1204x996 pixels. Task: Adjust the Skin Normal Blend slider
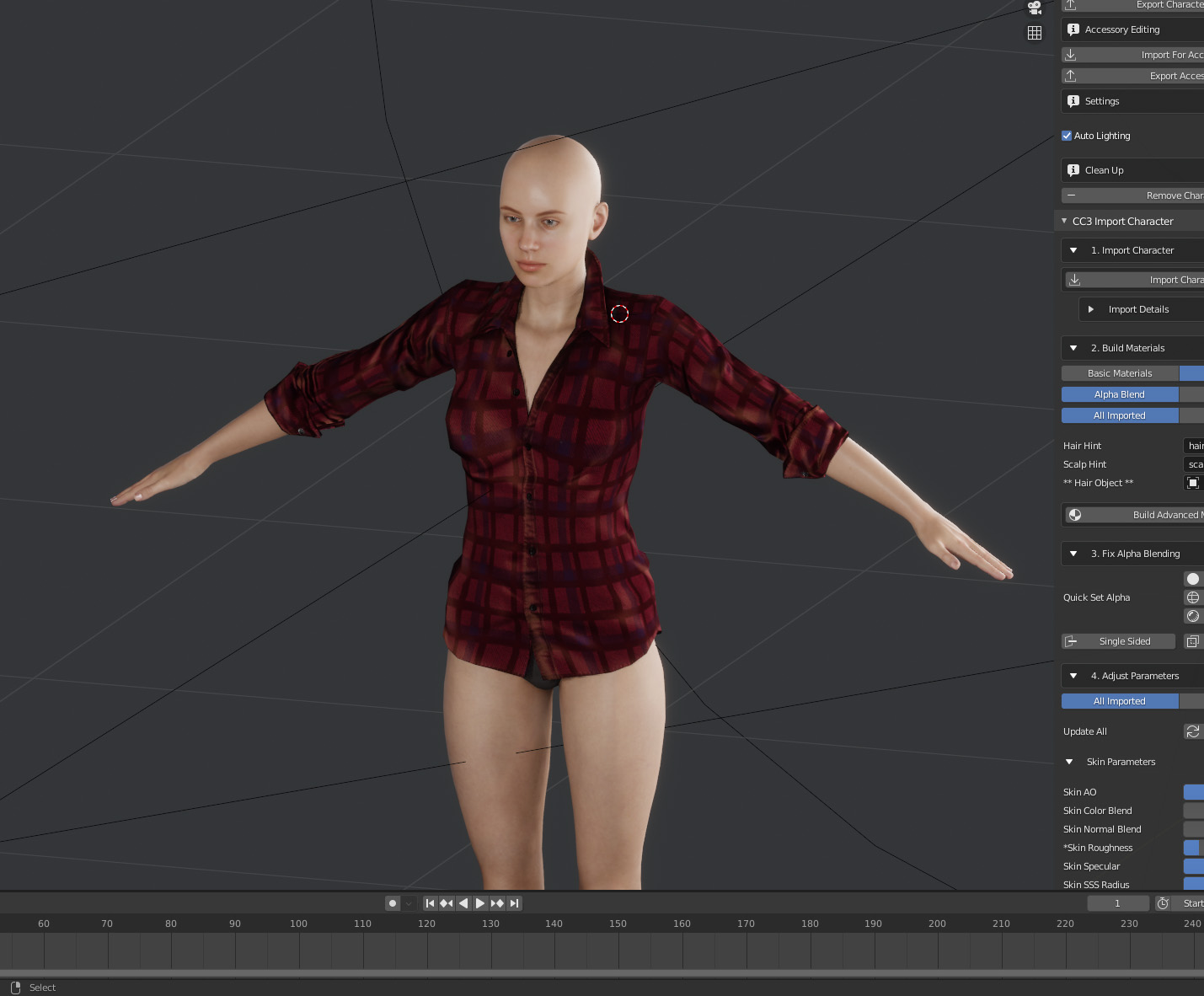coord(1194,829)
